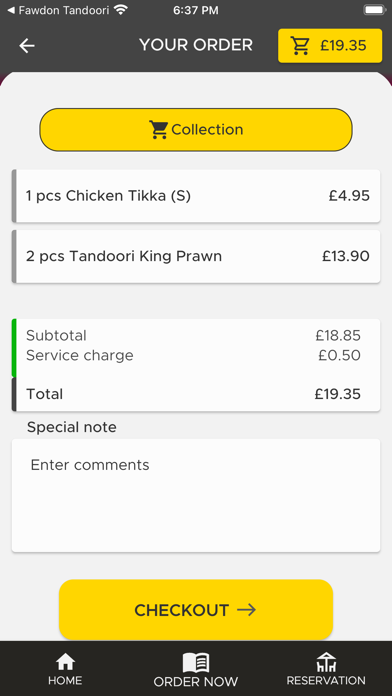
Task: Open the cart showing £19.35
Action: coord(330,46)
